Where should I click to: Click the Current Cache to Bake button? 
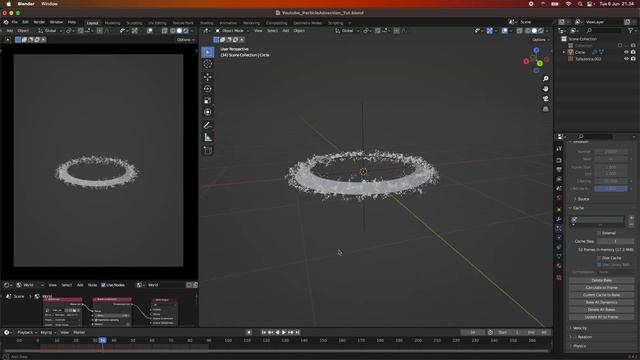point(602,295)
